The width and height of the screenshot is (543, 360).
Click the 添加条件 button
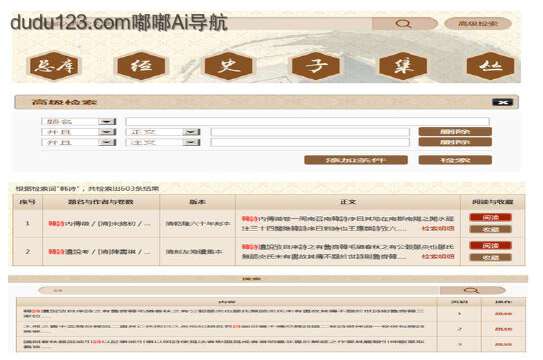(x=356, y=160)
